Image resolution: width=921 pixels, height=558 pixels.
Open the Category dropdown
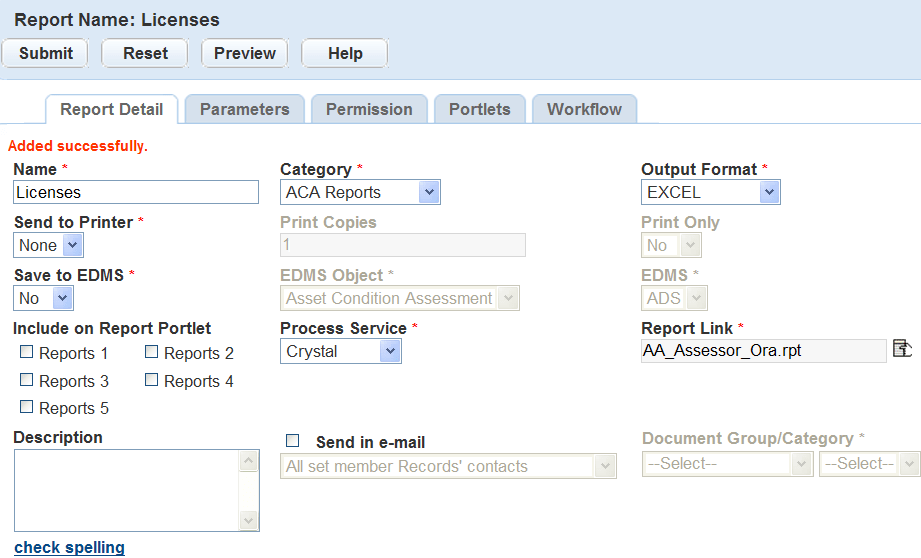click(360, 192)
